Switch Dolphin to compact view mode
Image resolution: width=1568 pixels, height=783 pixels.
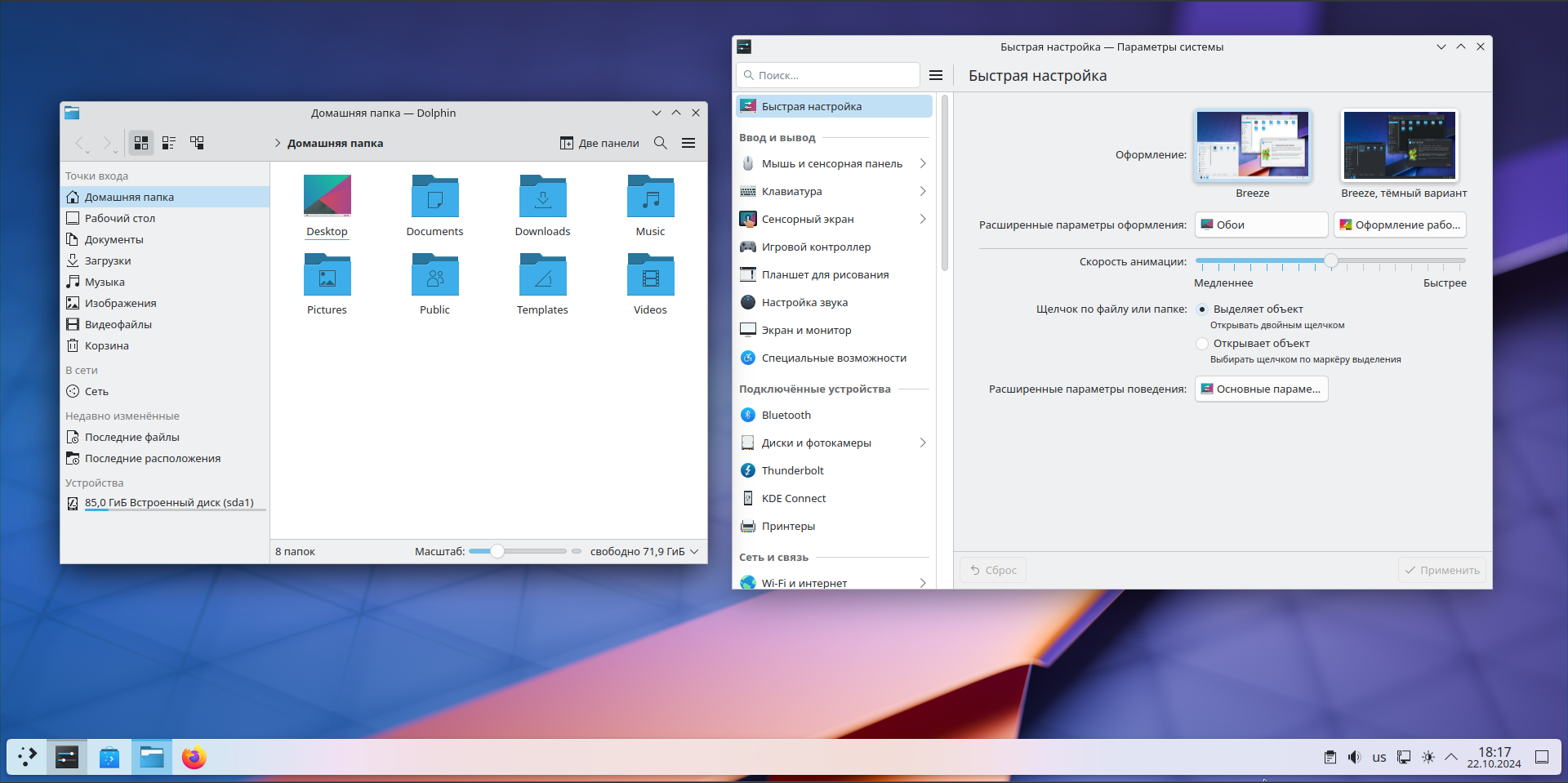point(169,143)
